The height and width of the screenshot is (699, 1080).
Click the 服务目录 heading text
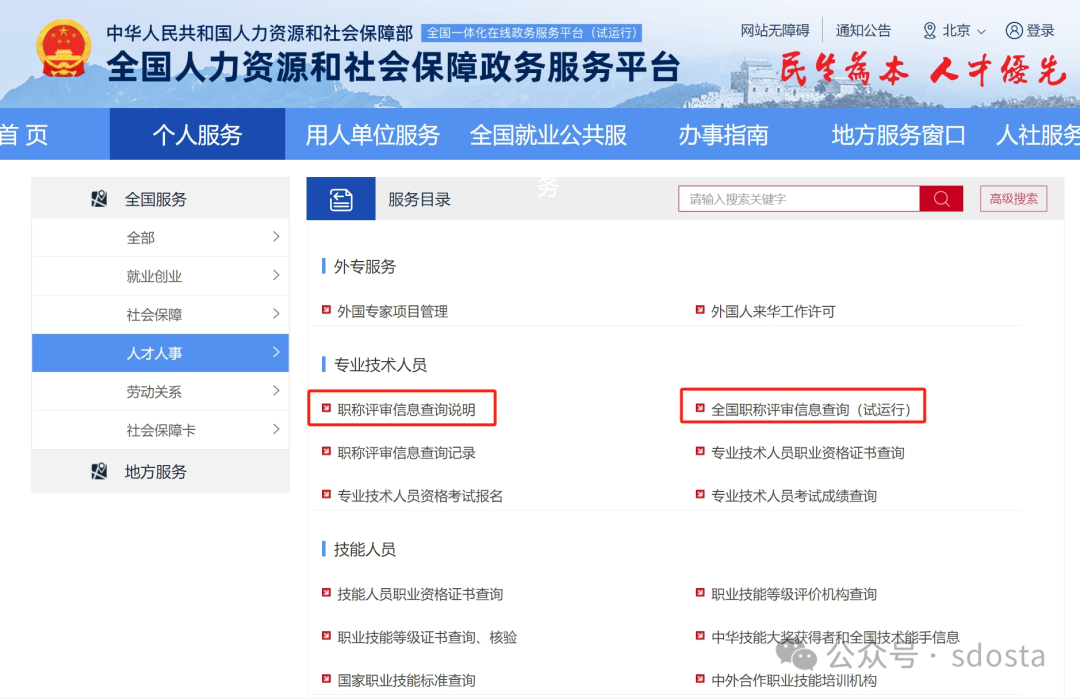click(x=419, y=200)
